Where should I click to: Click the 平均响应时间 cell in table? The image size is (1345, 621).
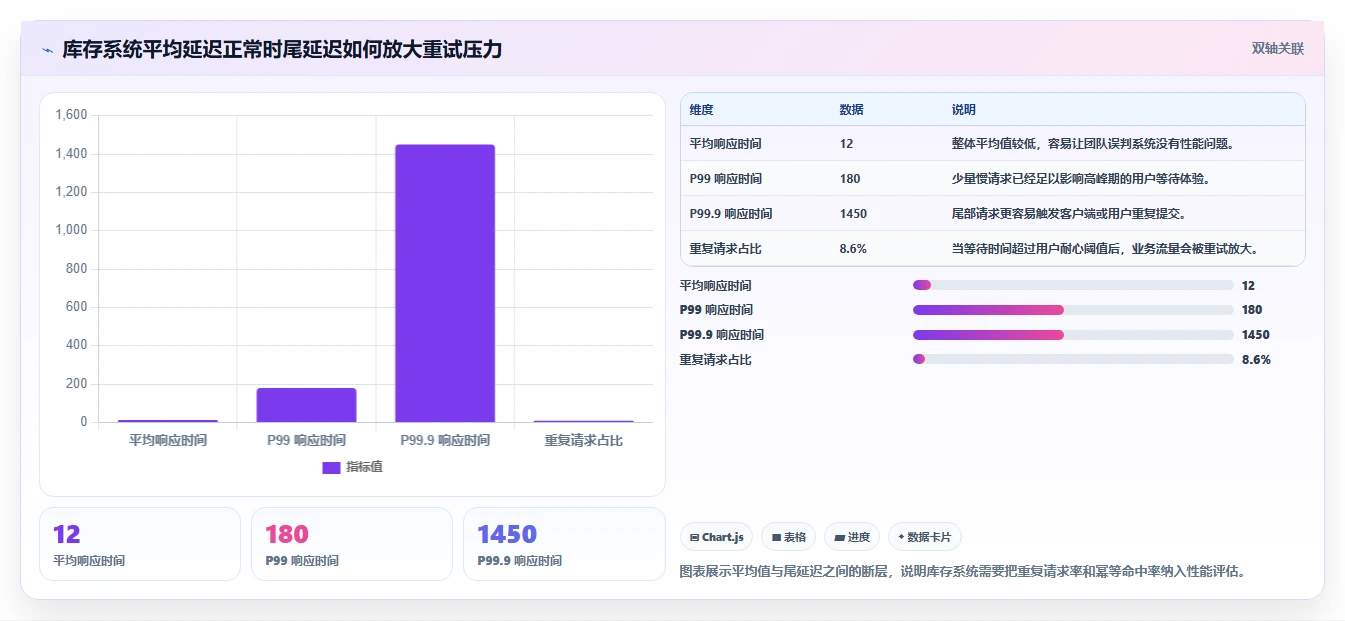tap(726, 143)
